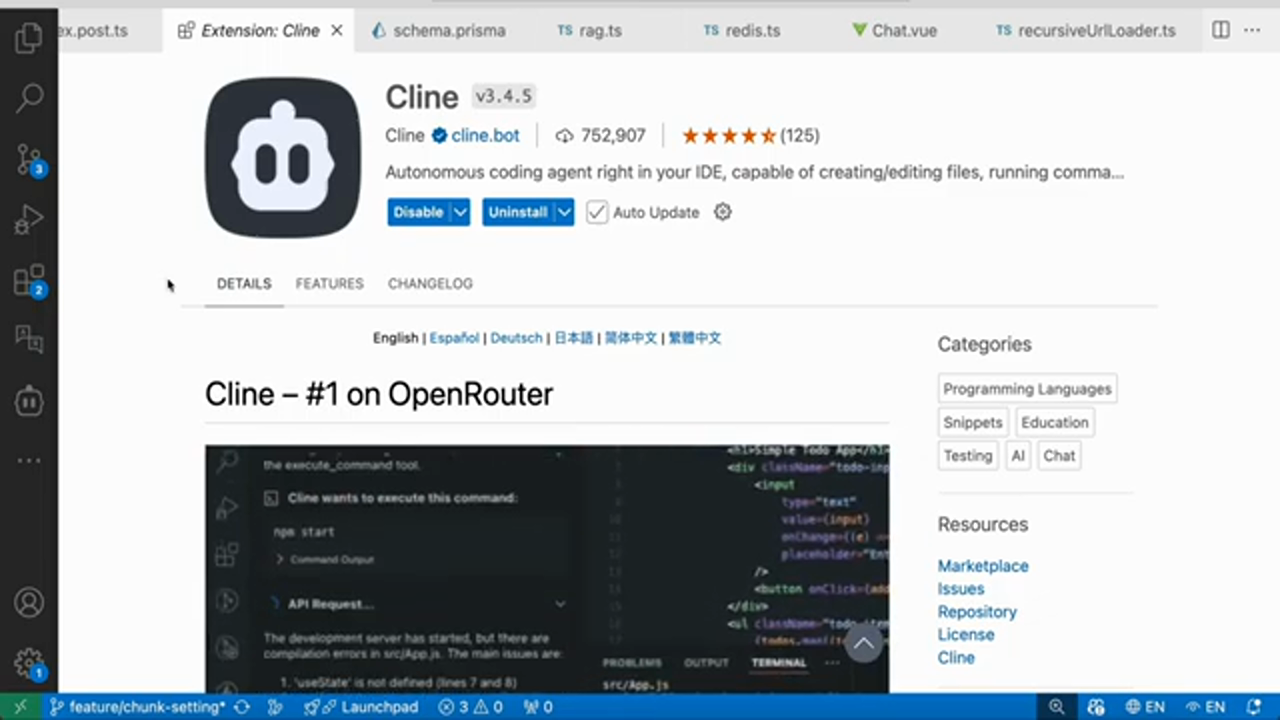Switch to the DETAILS tab
The width and height of the screenshot is (1280, 720).
click(x=244, y=284)
